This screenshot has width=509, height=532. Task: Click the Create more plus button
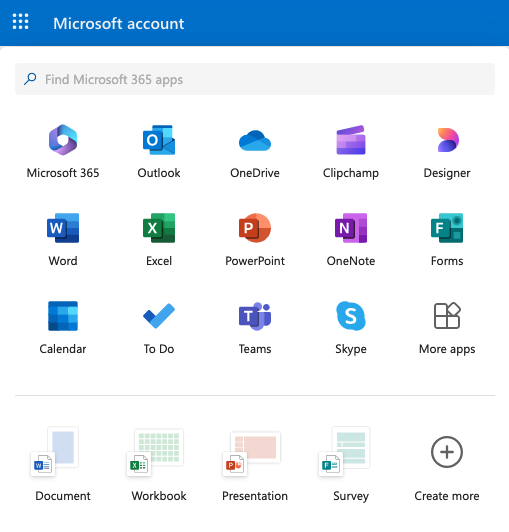point(447,452)
